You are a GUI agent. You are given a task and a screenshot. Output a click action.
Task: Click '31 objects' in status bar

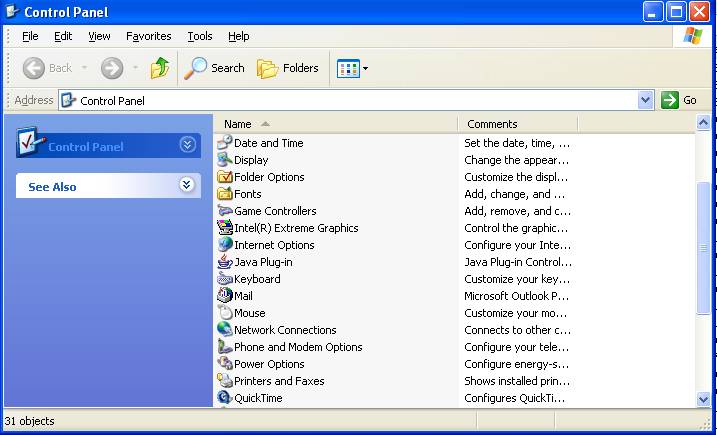[29, 421]
